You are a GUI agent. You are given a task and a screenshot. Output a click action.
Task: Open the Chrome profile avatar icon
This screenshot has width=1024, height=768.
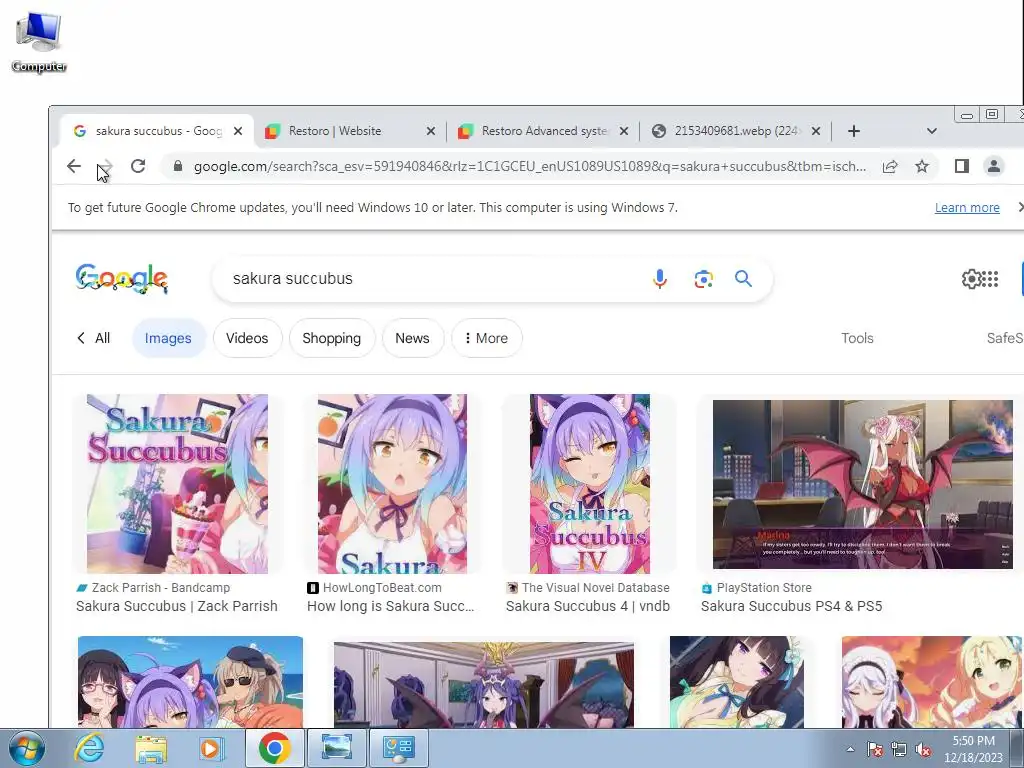(993, 166)
